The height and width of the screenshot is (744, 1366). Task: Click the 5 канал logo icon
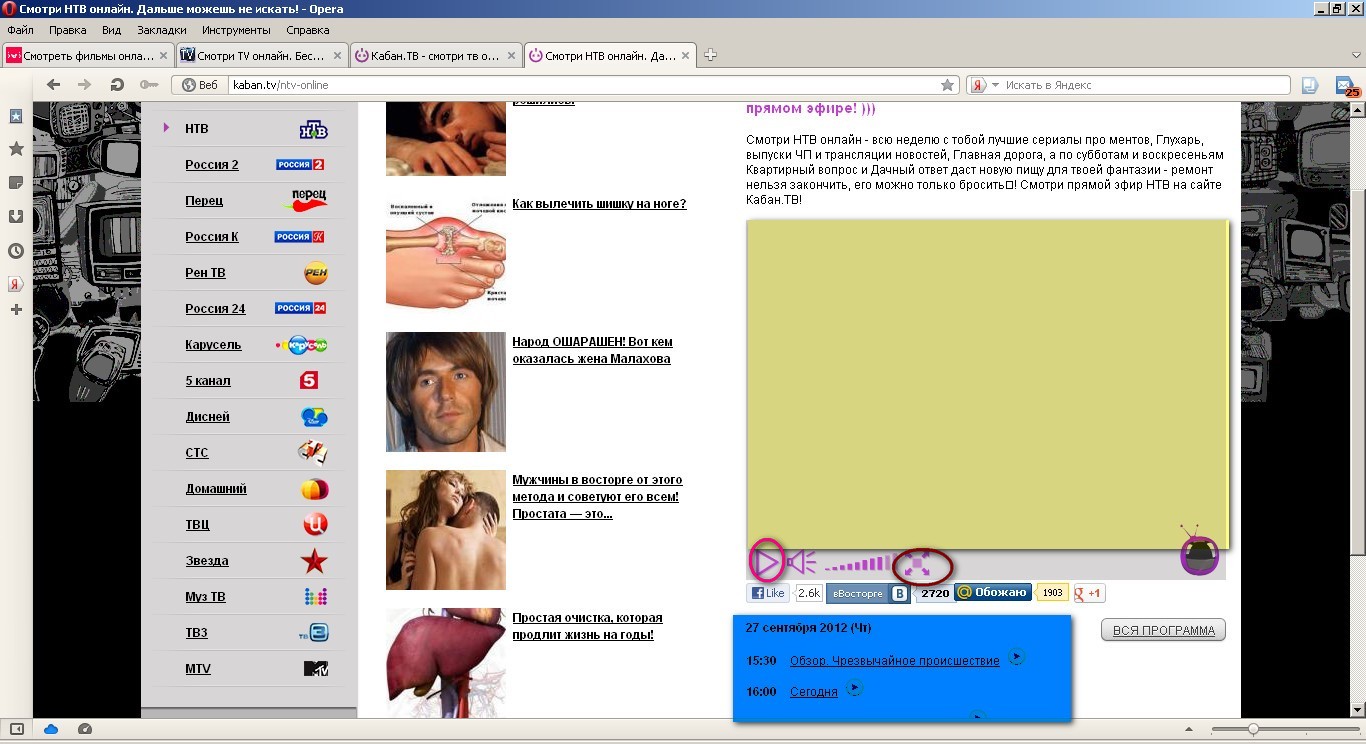(x=309, y=381)
